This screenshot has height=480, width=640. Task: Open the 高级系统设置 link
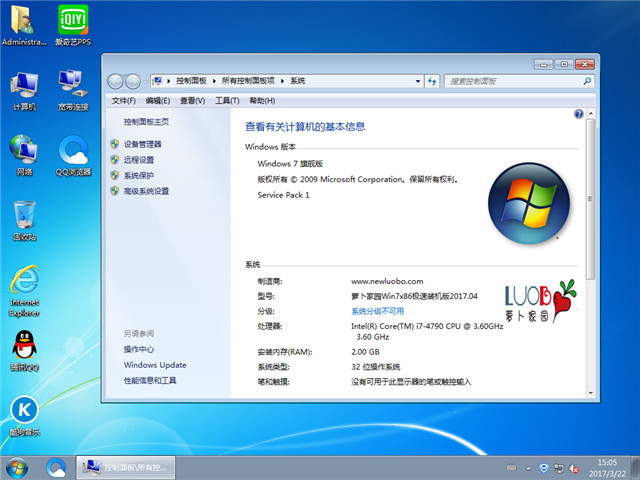tap(146, 191)
